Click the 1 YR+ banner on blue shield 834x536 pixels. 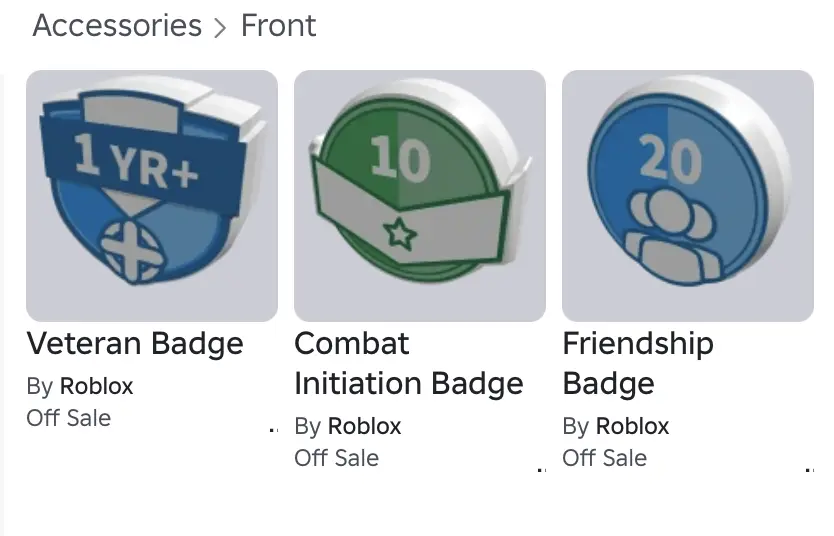point(136,160)
